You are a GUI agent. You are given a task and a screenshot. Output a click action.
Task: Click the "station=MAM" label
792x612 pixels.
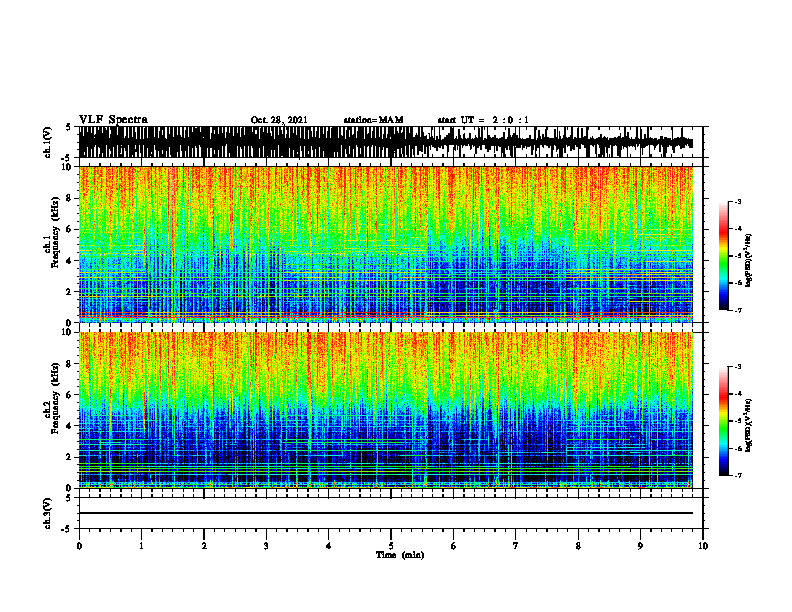[373, 120]
